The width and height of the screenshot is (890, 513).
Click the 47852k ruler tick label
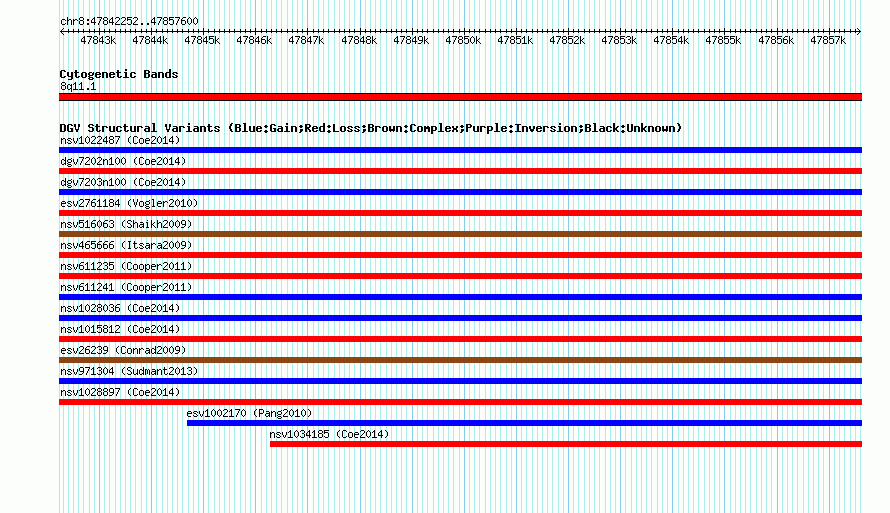coord(567,40)
